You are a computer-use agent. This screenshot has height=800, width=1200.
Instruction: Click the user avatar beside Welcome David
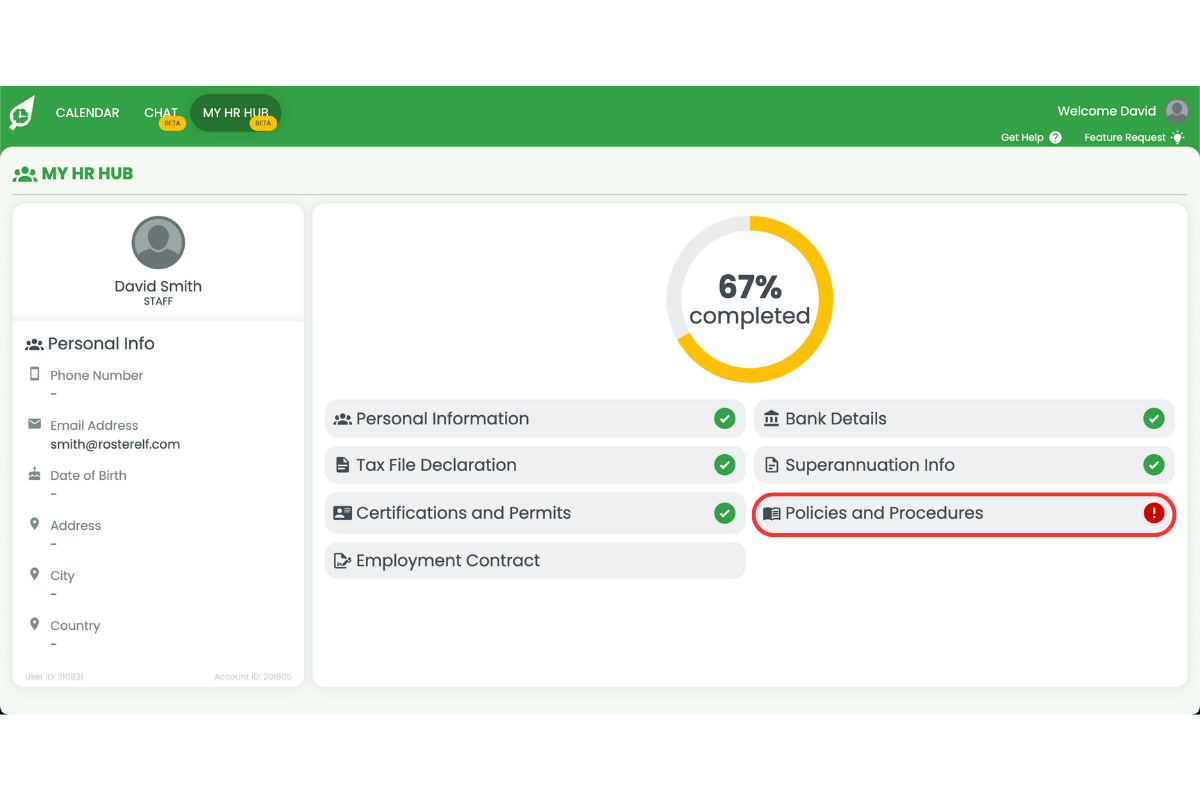click(1177, 111)
